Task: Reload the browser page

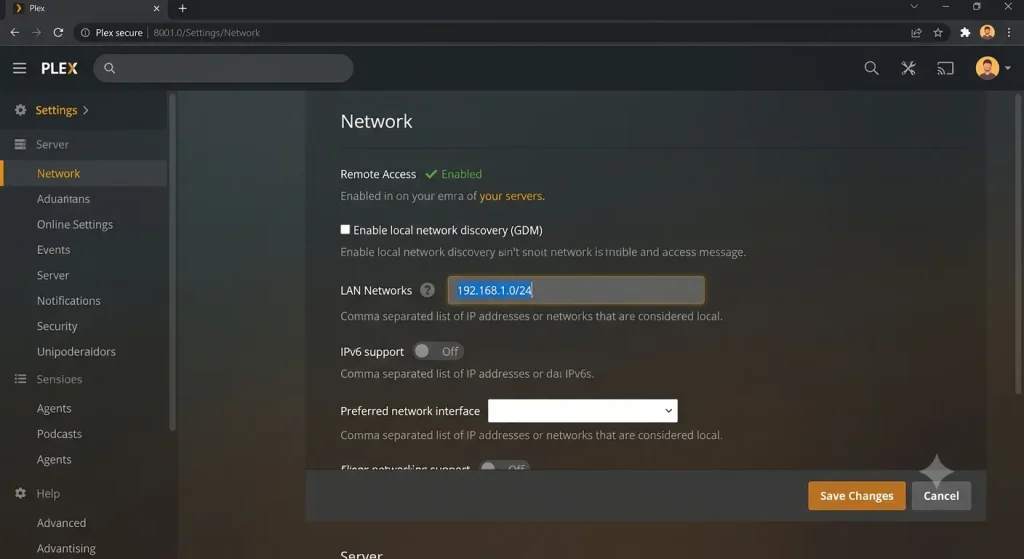Action: (x=58, y=32)
